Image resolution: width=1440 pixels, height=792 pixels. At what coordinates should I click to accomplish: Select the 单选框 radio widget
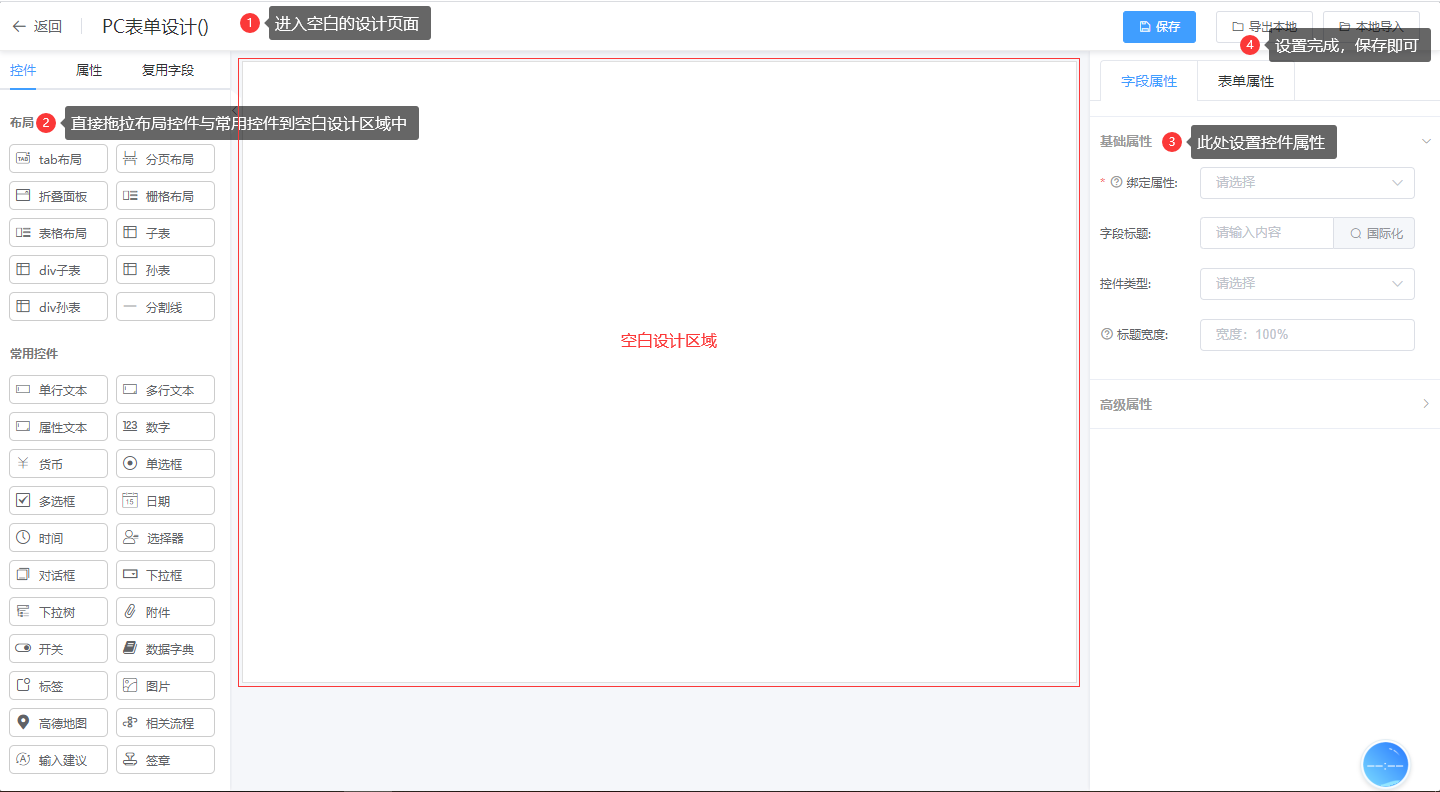coord(166,464)
